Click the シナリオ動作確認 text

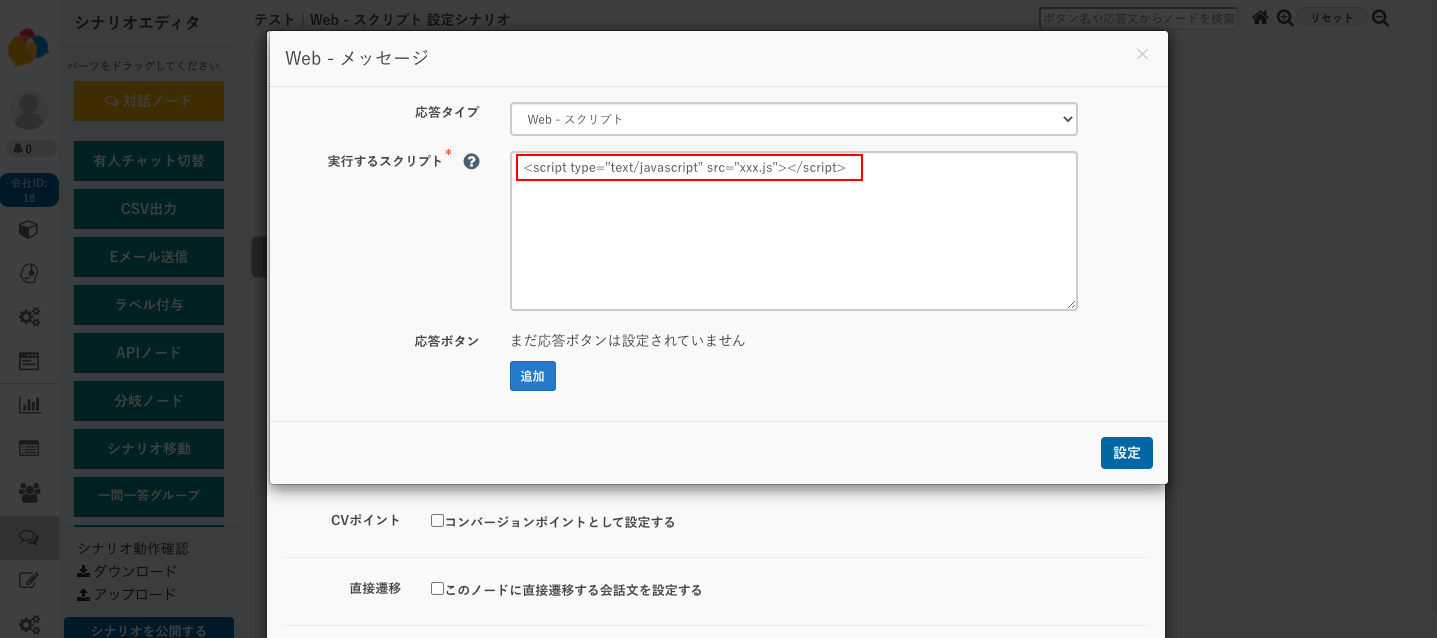133,549
